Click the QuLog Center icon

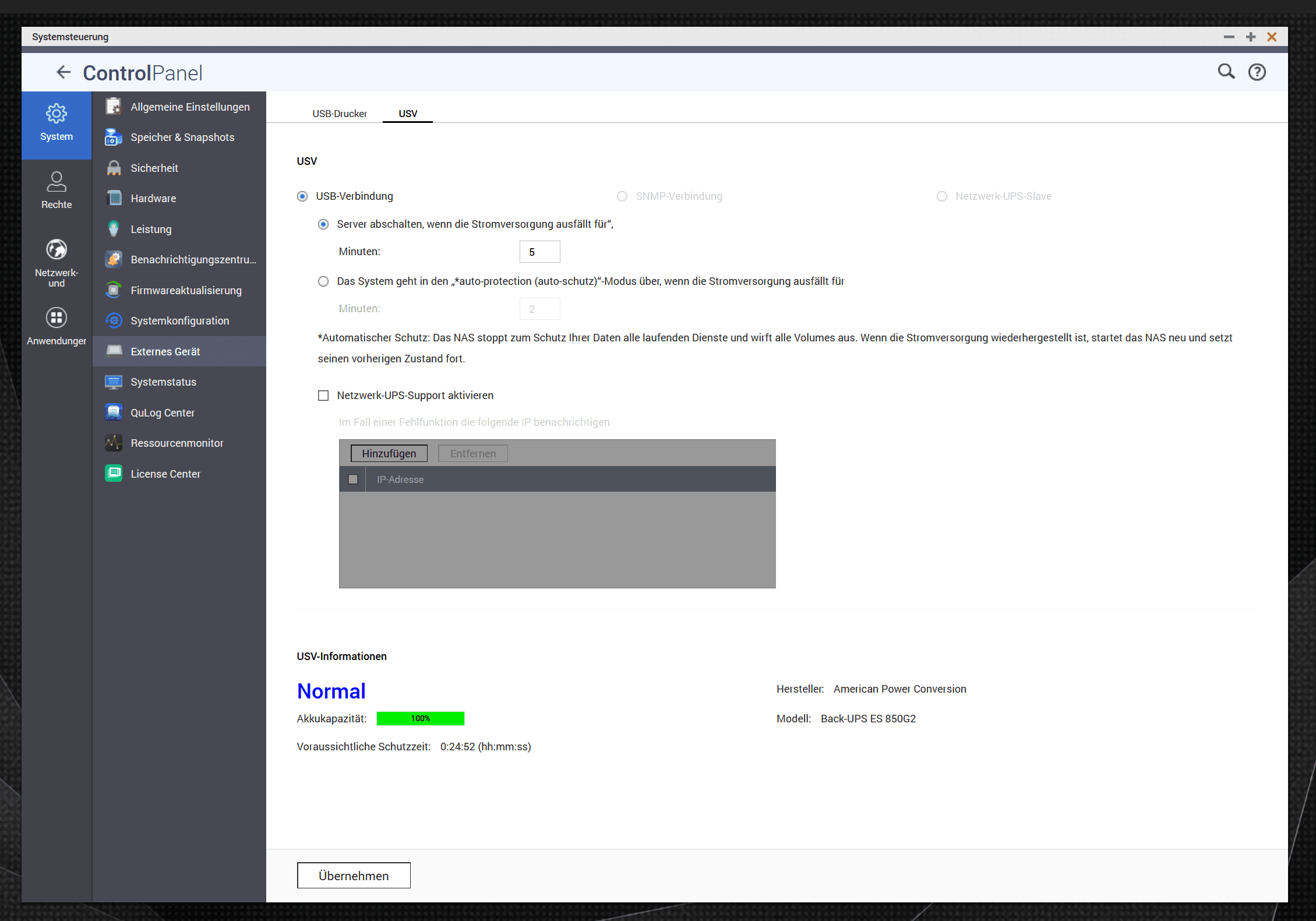(114, 412)
